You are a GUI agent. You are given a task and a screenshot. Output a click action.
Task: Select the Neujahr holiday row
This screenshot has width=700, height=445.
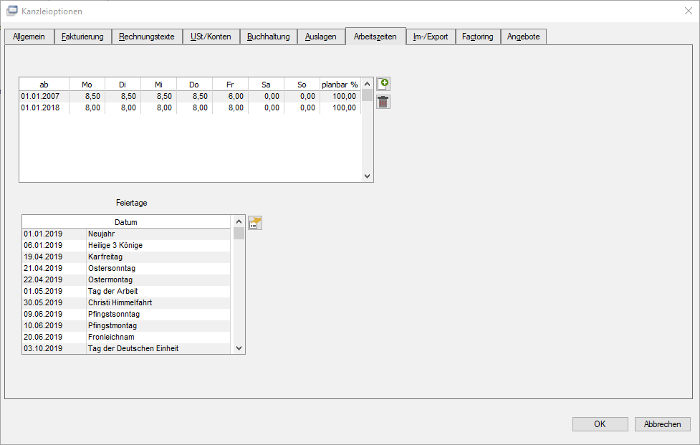[x=126, y=234]
